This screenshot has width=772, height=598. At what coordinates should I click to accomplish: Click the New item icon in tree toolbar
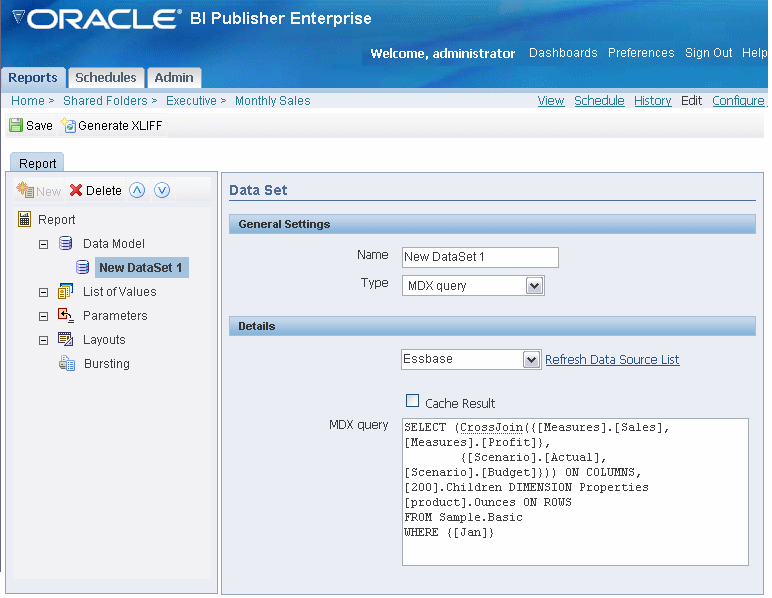point(25,190)
